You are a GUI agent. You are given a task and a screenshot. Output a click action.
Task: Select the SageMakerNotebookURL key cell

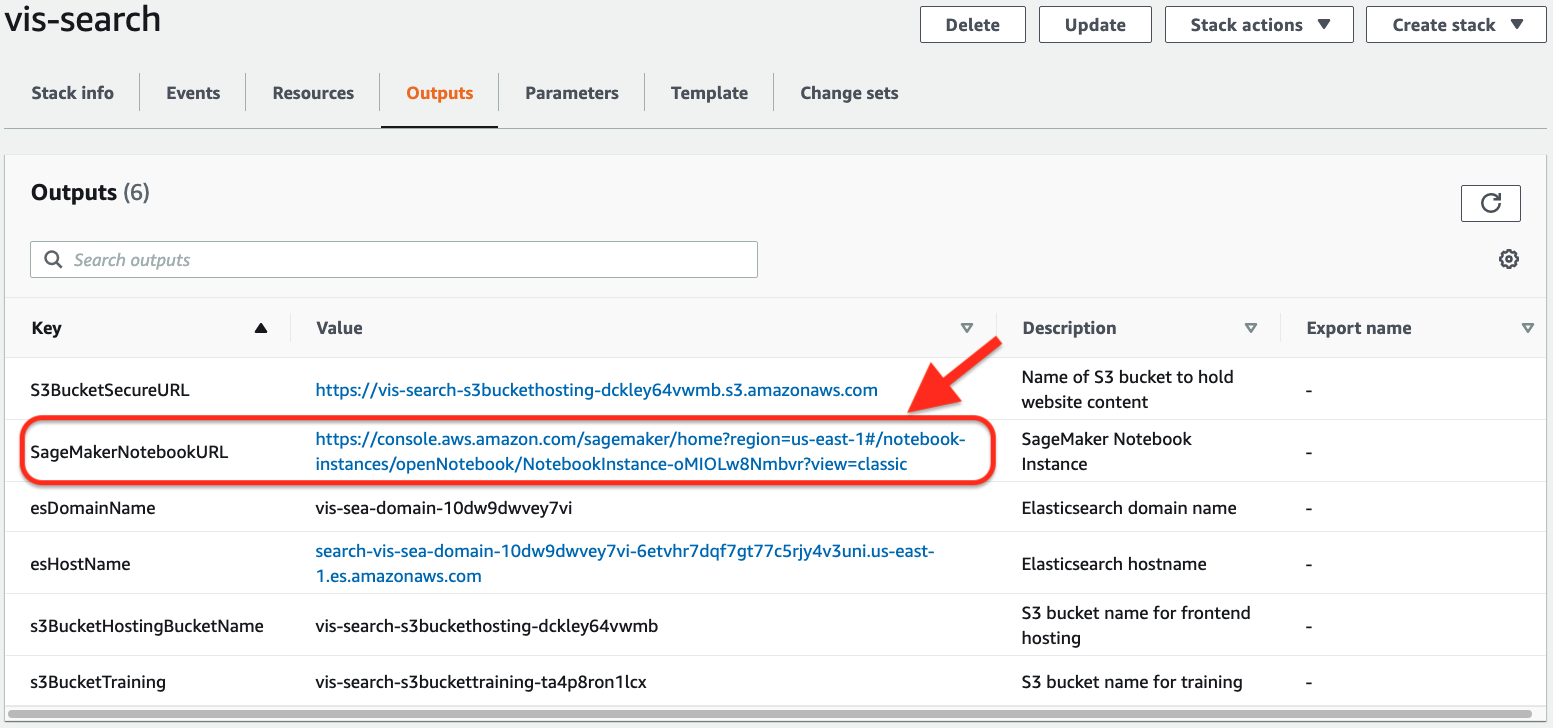pos(130,452)
